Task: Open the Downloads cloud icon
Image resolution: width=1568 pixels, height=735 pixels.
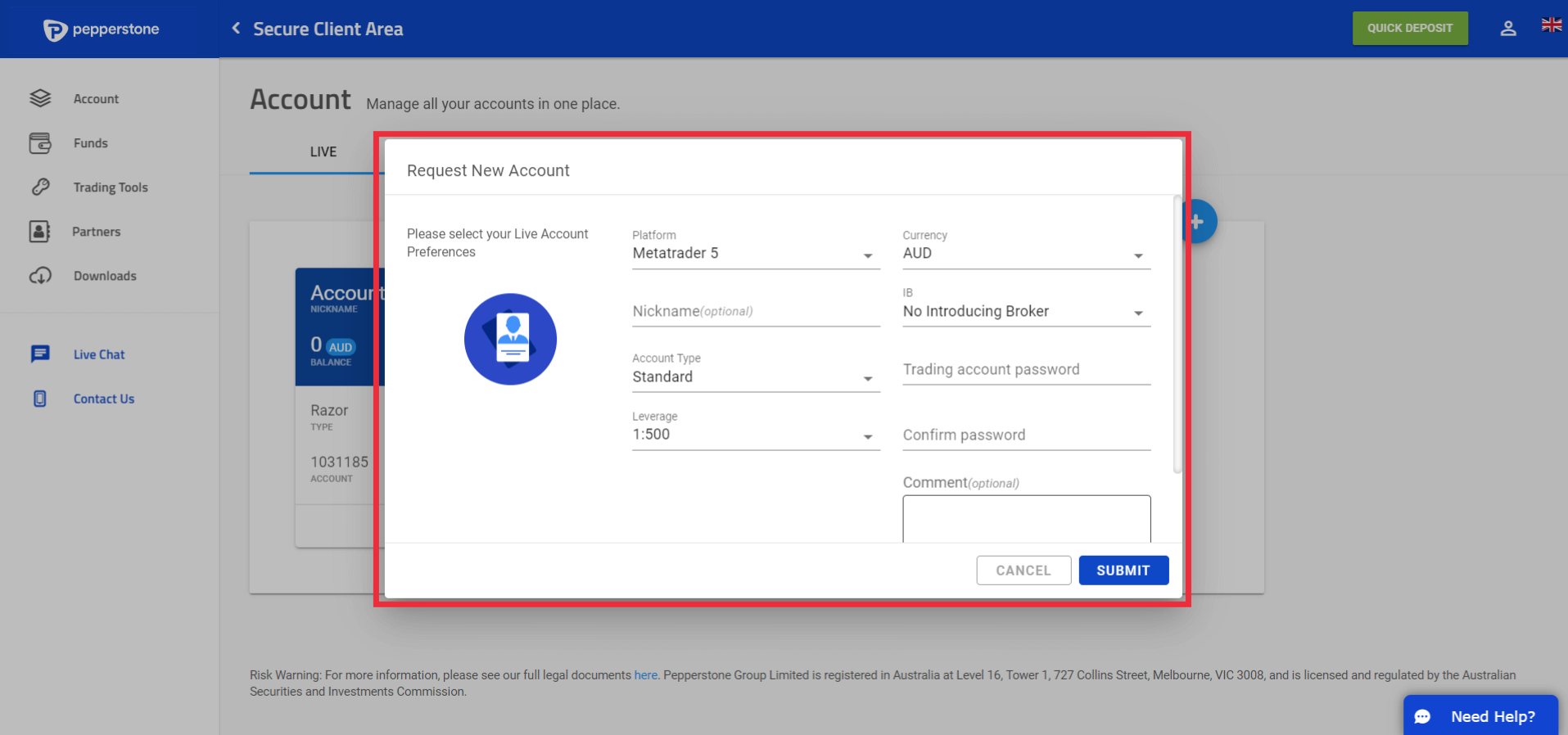Action: pos(40,276)
